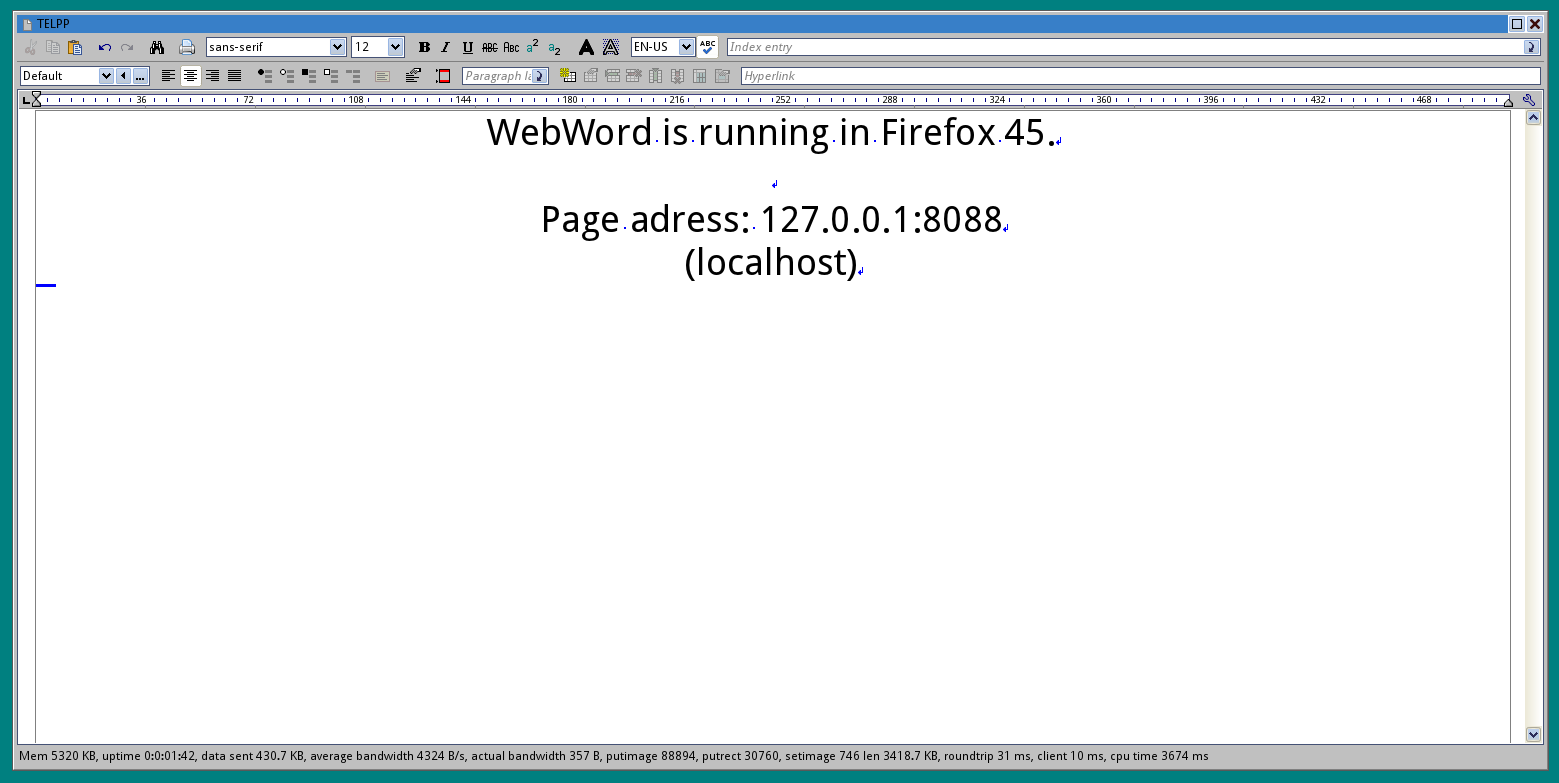
Task: Toggle underline formatting
Action: click(x=468, y=47)
